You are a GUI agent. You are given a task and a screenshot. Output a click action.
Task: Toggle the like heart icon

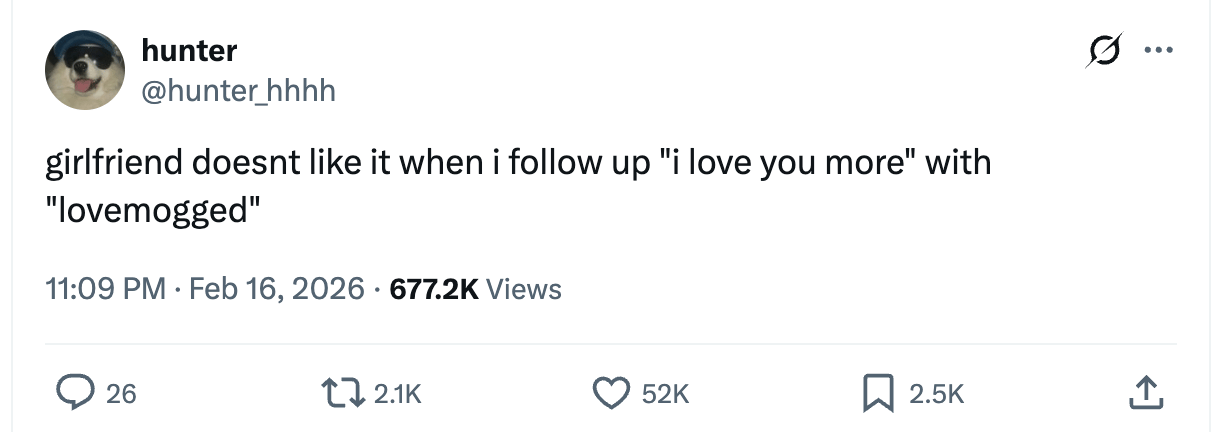[x=612, y=394]
